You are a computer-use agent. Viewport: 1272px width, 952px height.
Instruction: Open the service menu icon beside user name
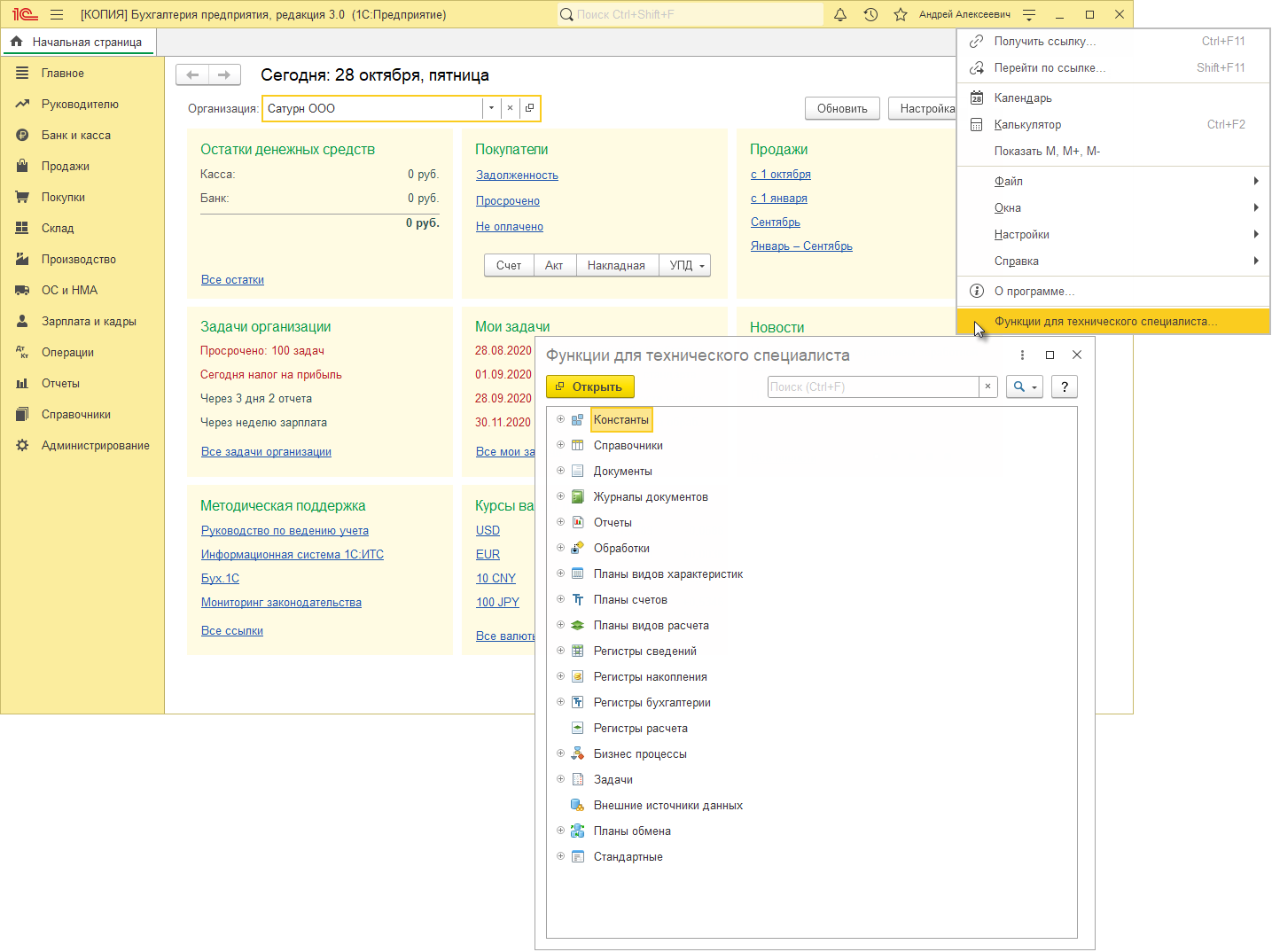(x=1029, y=14)
